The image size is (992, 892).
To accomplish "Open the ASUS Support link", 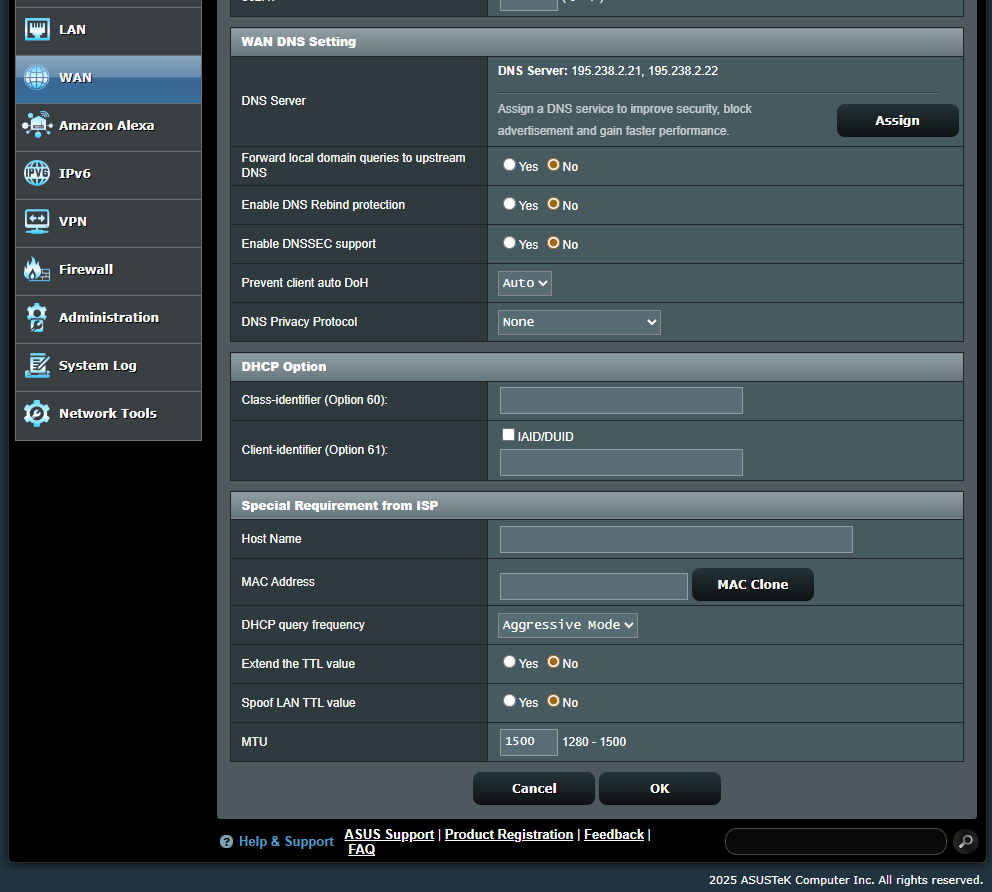I will click(x=389, y=834).
